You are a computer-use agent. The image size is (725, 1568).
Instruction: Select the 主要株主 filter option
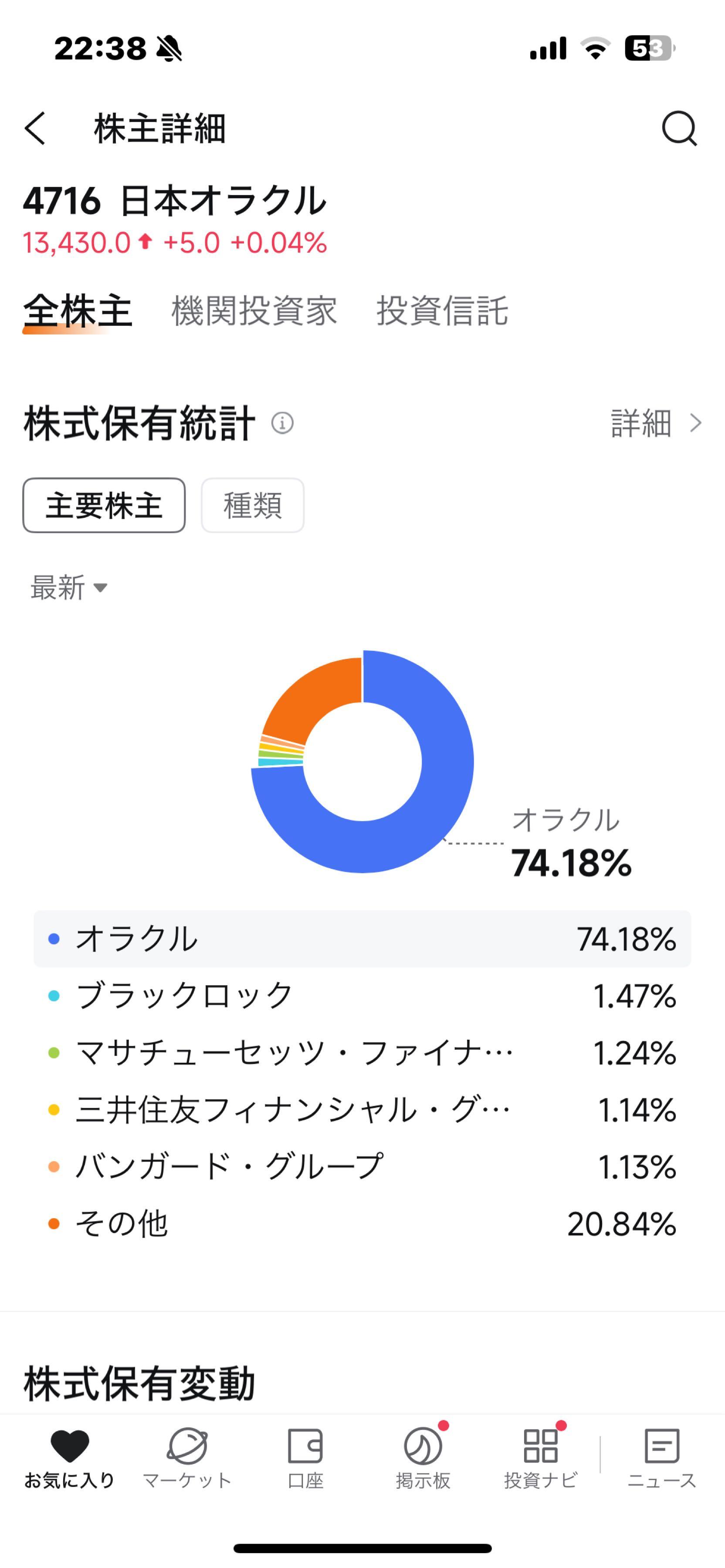pyautogui.click(x=104, y=506)
